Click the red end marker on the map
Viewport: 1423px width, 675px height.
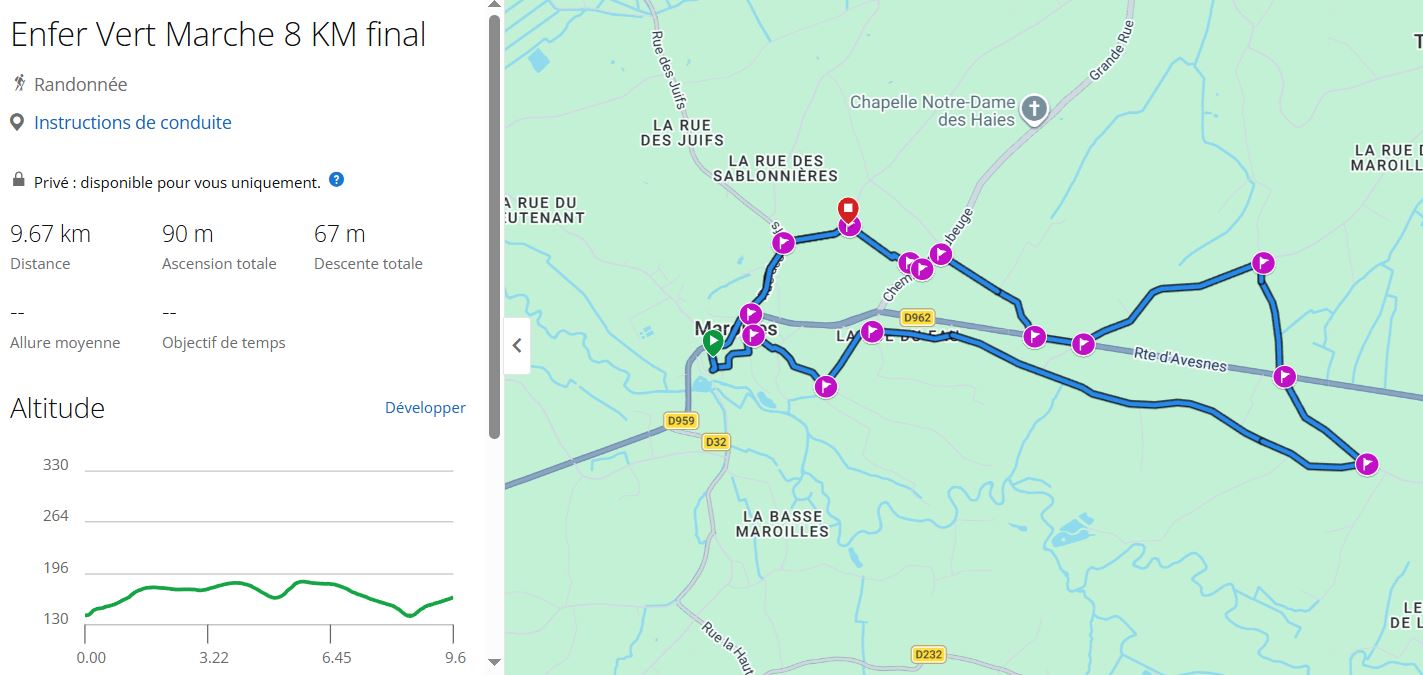tap(848, 210)
